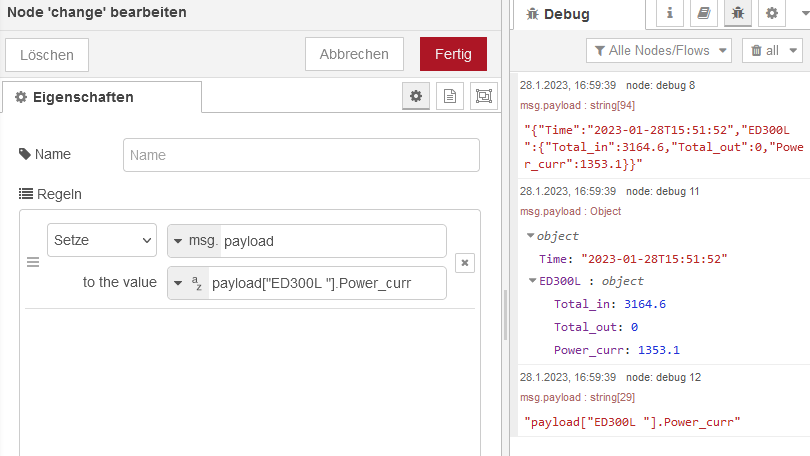This screenshot has height=456, width=810.
Task: Delete the rule with x button
Action: tap(464, 262)
